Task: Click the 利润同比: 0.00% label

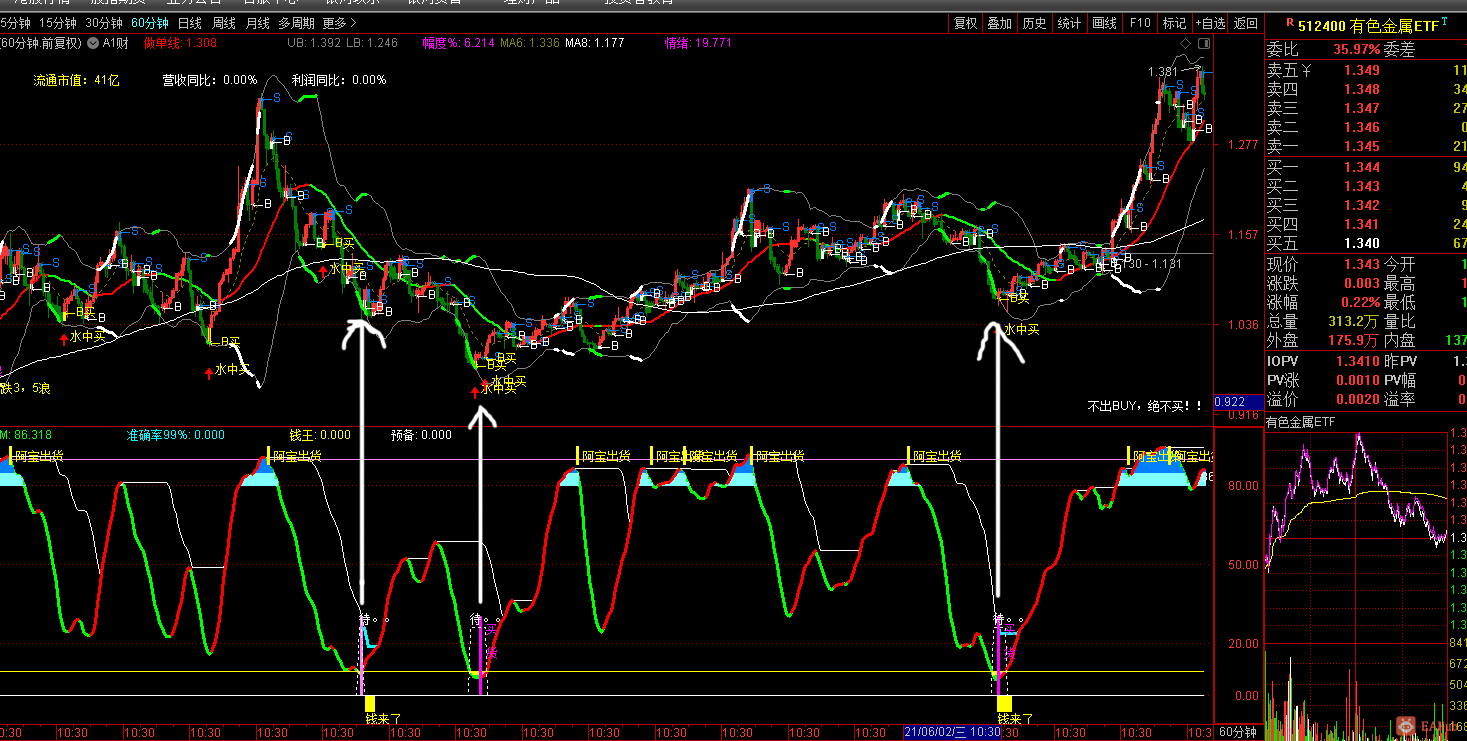Action: [x=339, y=80]
